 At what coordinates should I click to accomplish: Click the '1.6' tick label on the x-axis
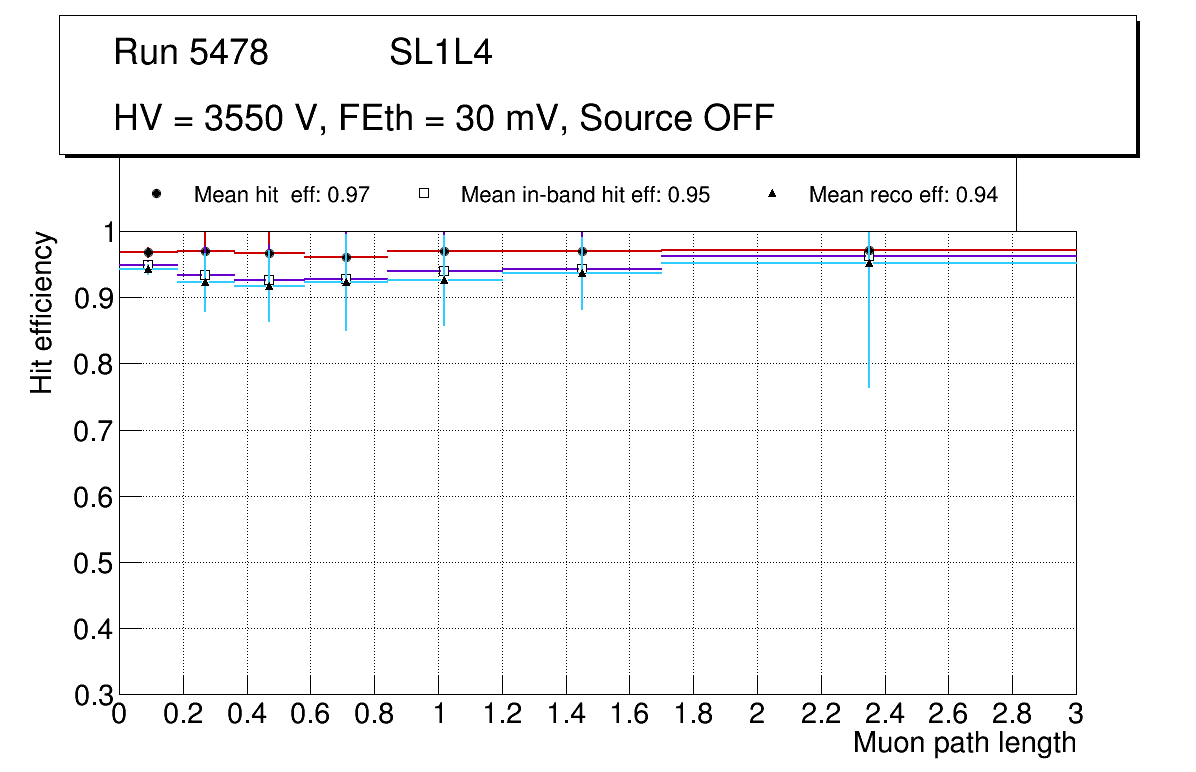pyautogui.click(x=630, y=714)
